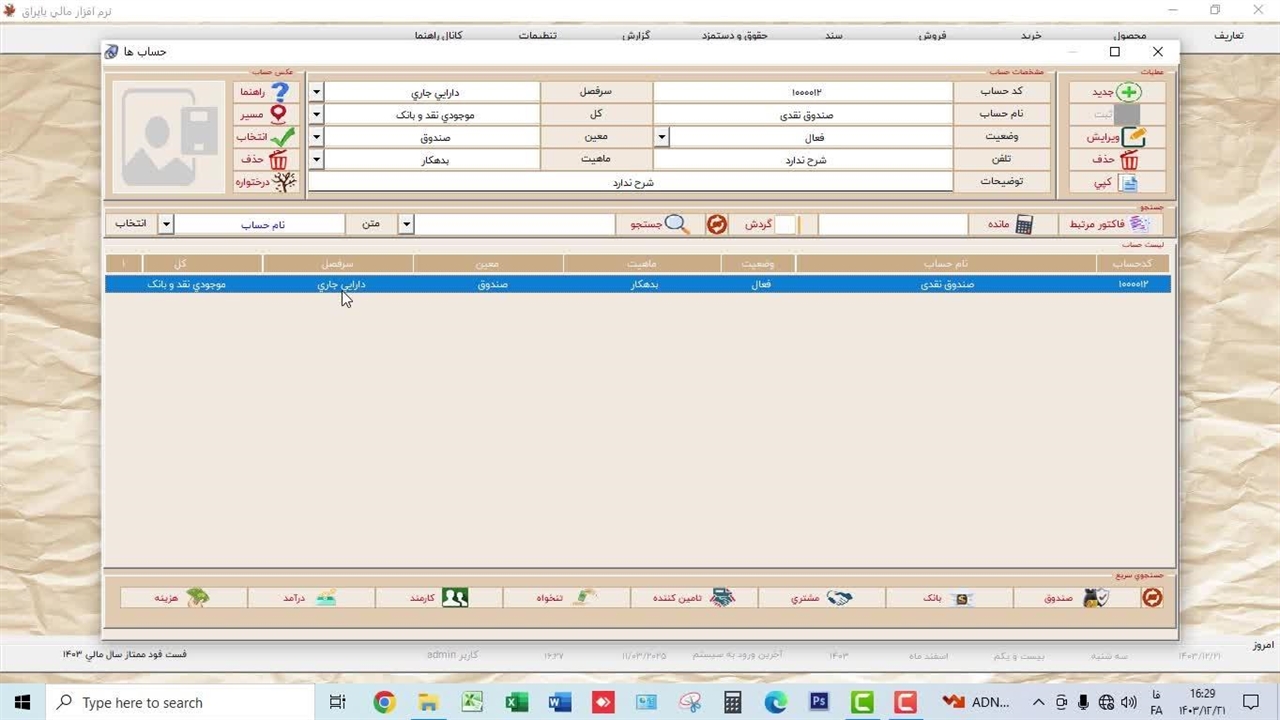Click the جستجو (Search) magnifier icon
Image resolution: width=1280 pixels, height=720 pixels.
(x=676, y=224)
